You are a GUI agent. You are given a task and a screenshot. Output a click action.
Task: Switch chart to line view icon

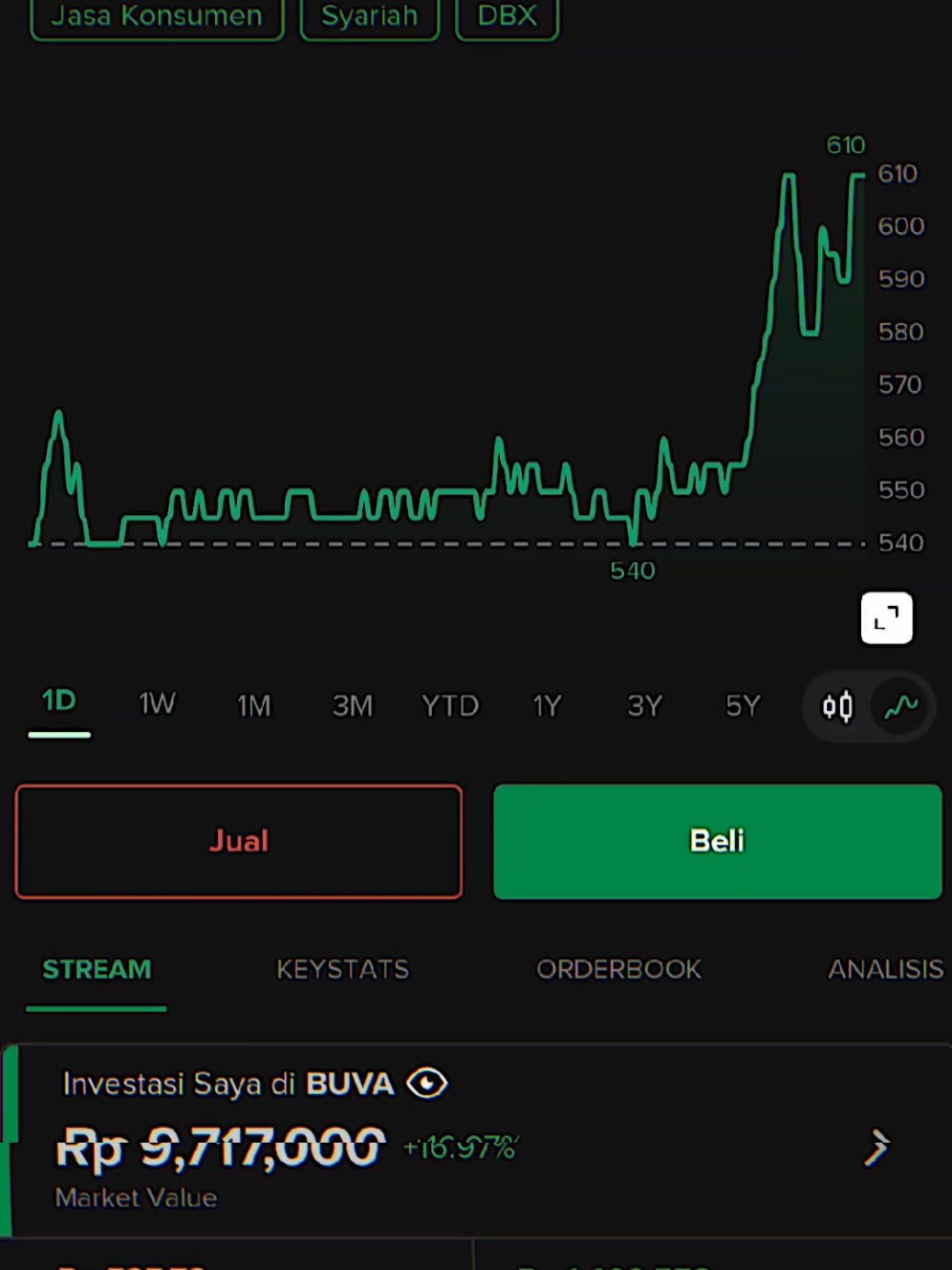point(899,706)
